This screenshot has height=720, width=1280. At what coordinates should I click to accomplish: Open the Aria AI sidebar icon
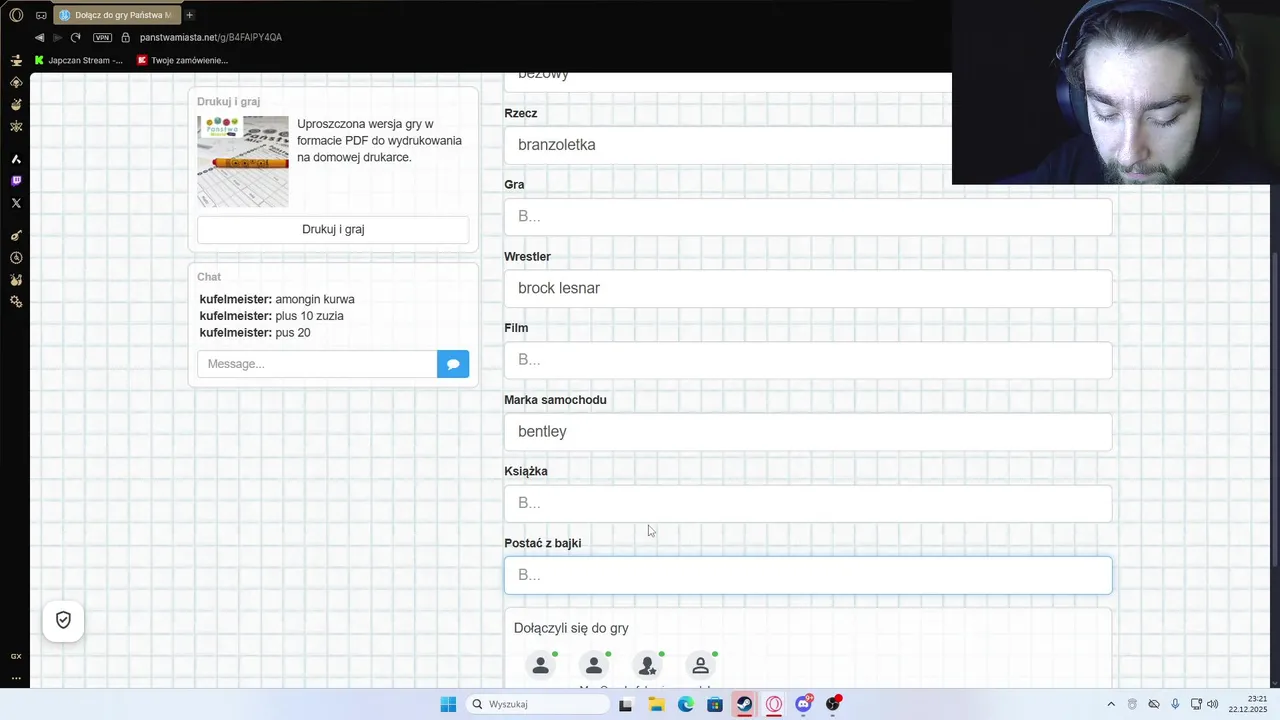tap(16, 159)
